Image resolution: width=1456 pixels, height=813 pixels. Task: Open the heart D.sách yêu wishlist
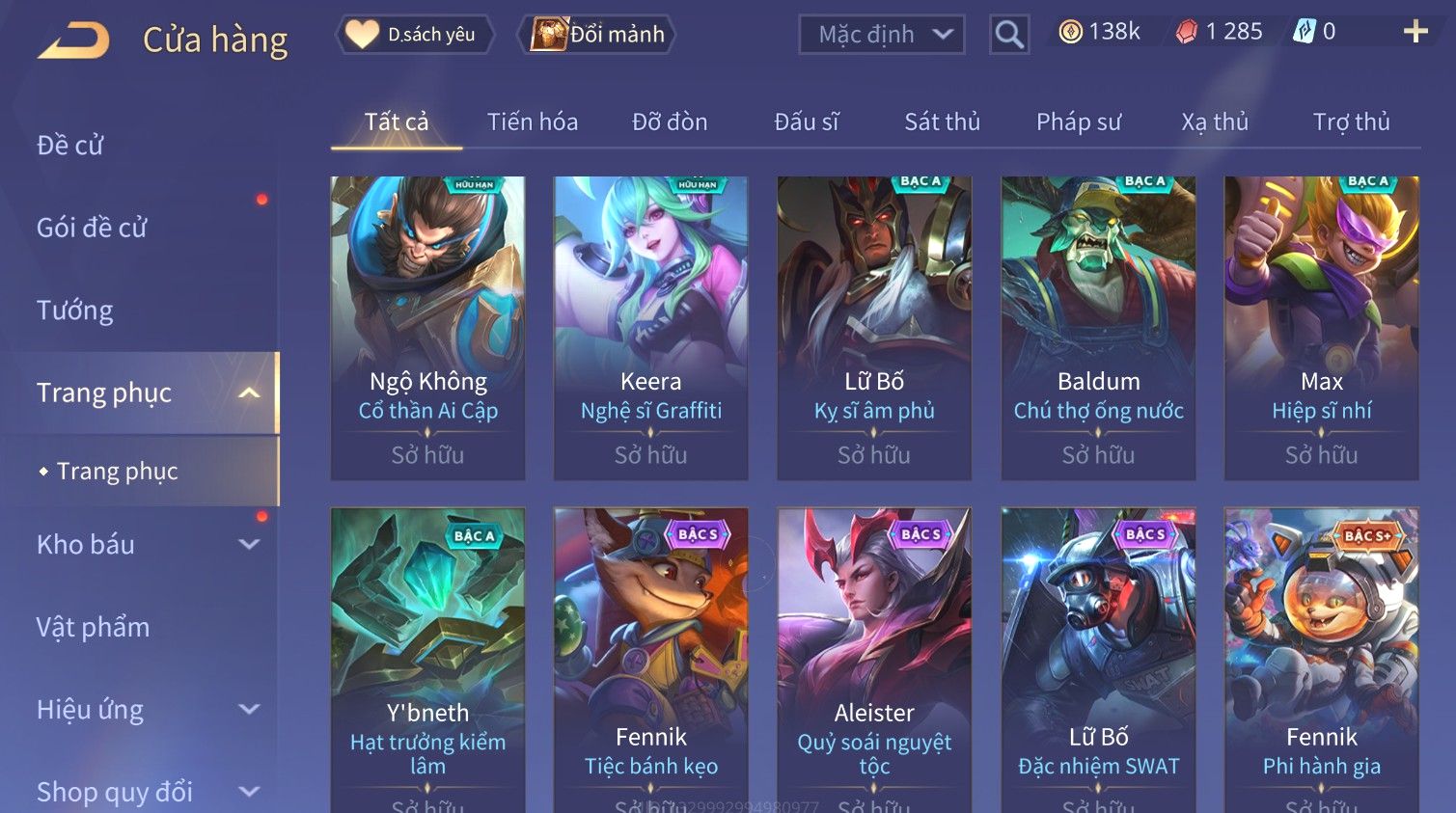click(414, 35)
